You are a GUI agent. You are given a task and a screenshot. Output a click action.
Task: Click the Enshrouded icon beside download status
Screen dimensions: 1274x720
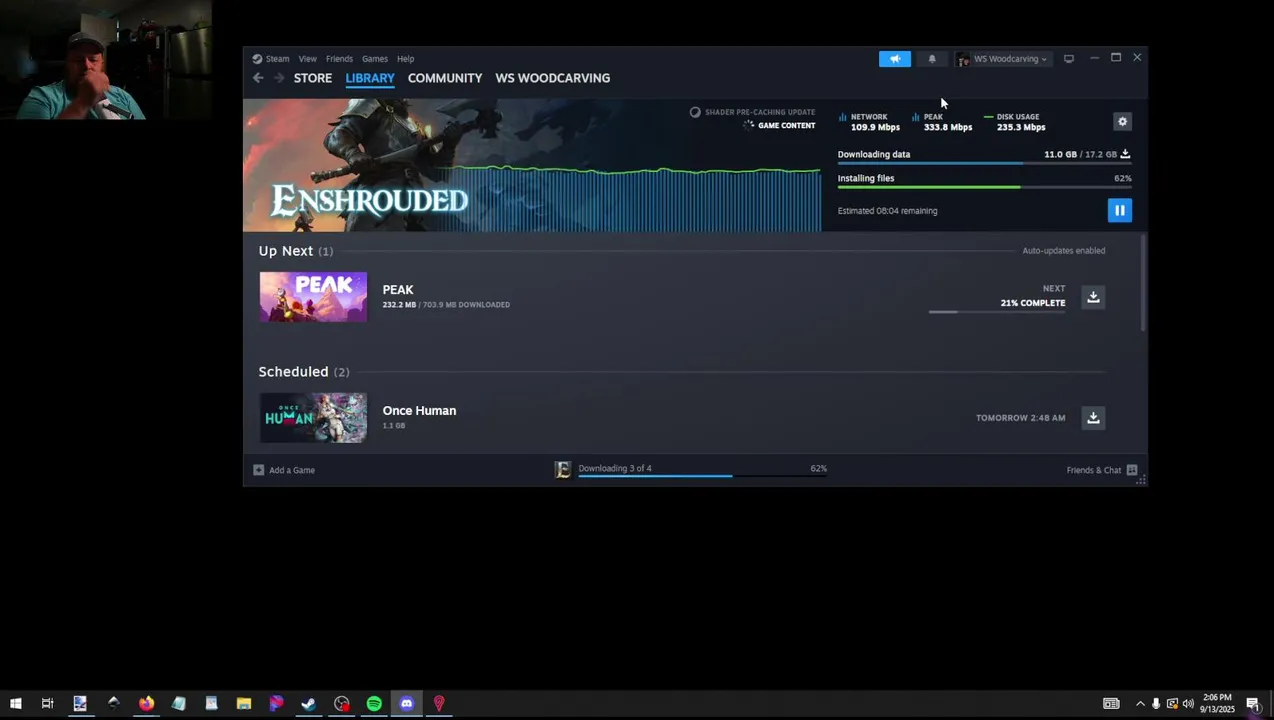pyautogui.click(x=563, y=470)
